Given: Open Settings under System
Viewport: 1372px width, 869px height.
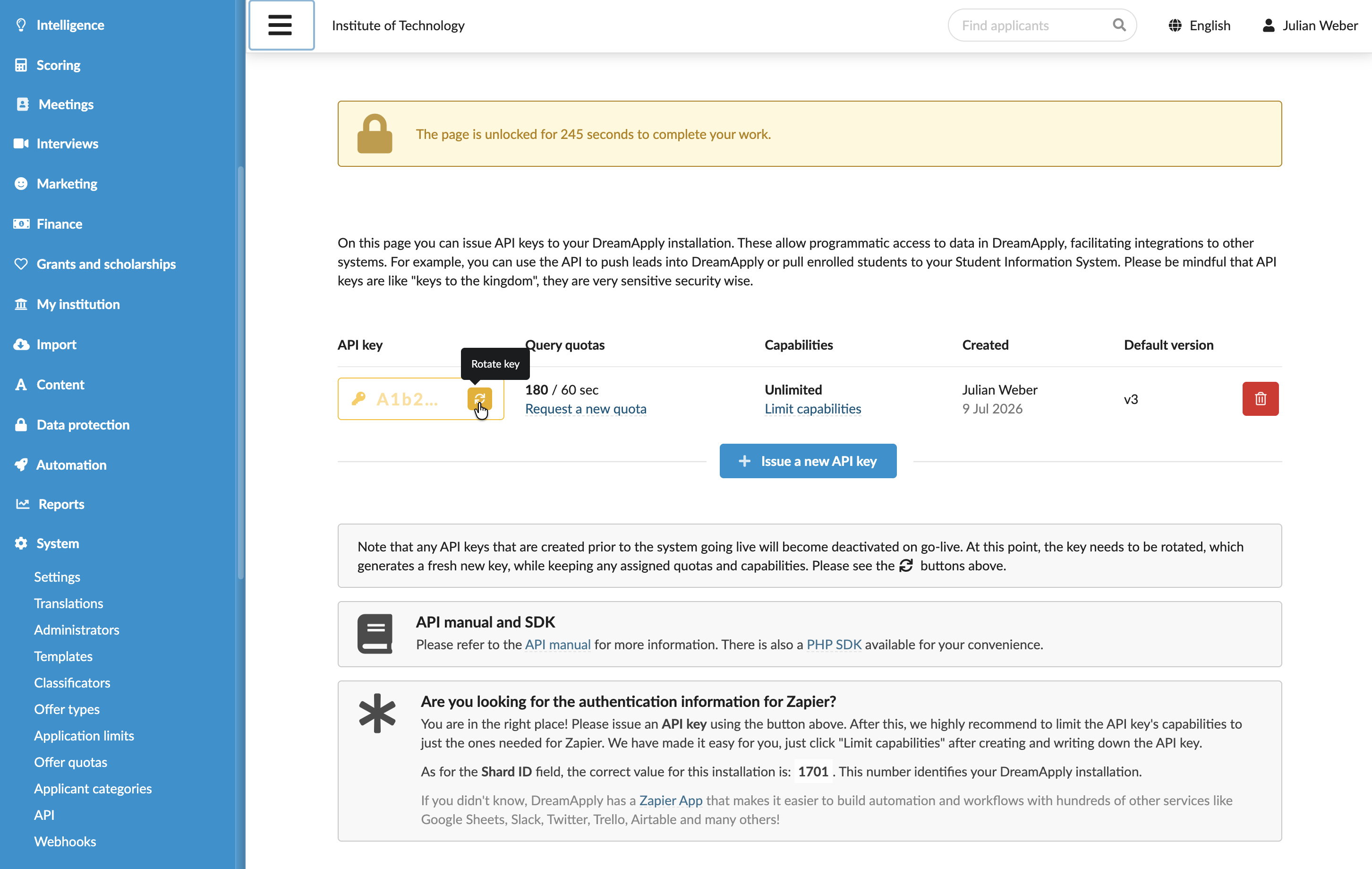Looking at the screenshot, I should coord(57,576).
